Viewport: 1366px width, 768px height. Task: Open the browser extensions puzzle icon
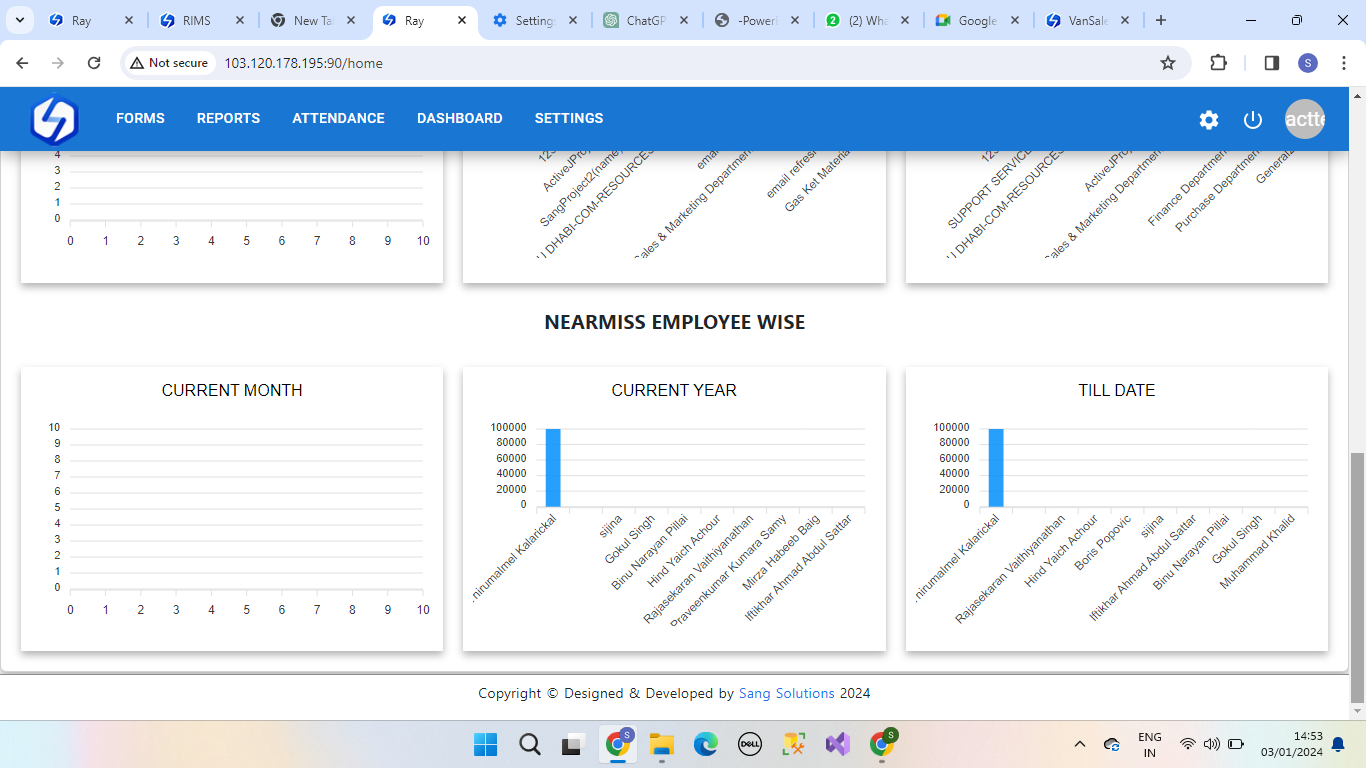(1218, 63)
